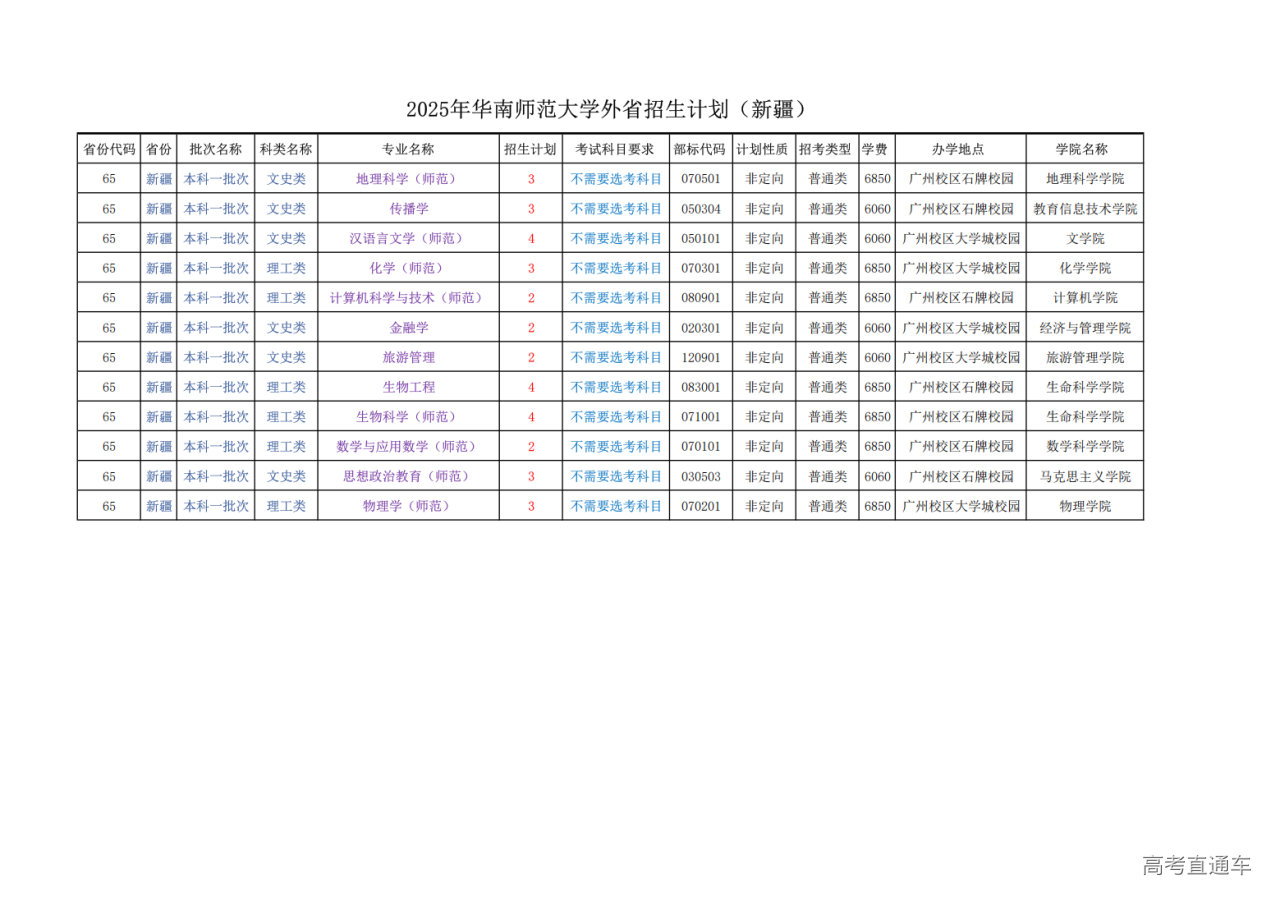Select the 地理科学（师范） major cell

[x=408, y=179]
